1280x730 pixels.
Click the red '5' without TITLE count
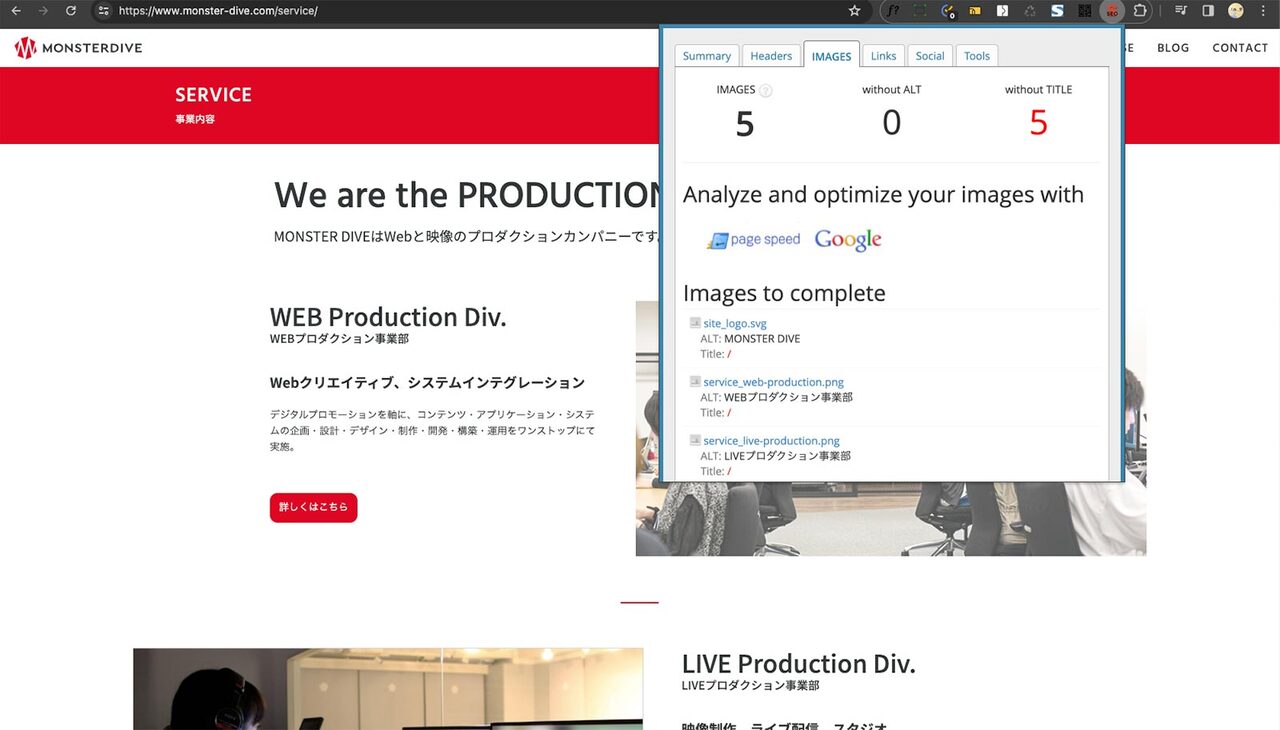pos(1038,123)
